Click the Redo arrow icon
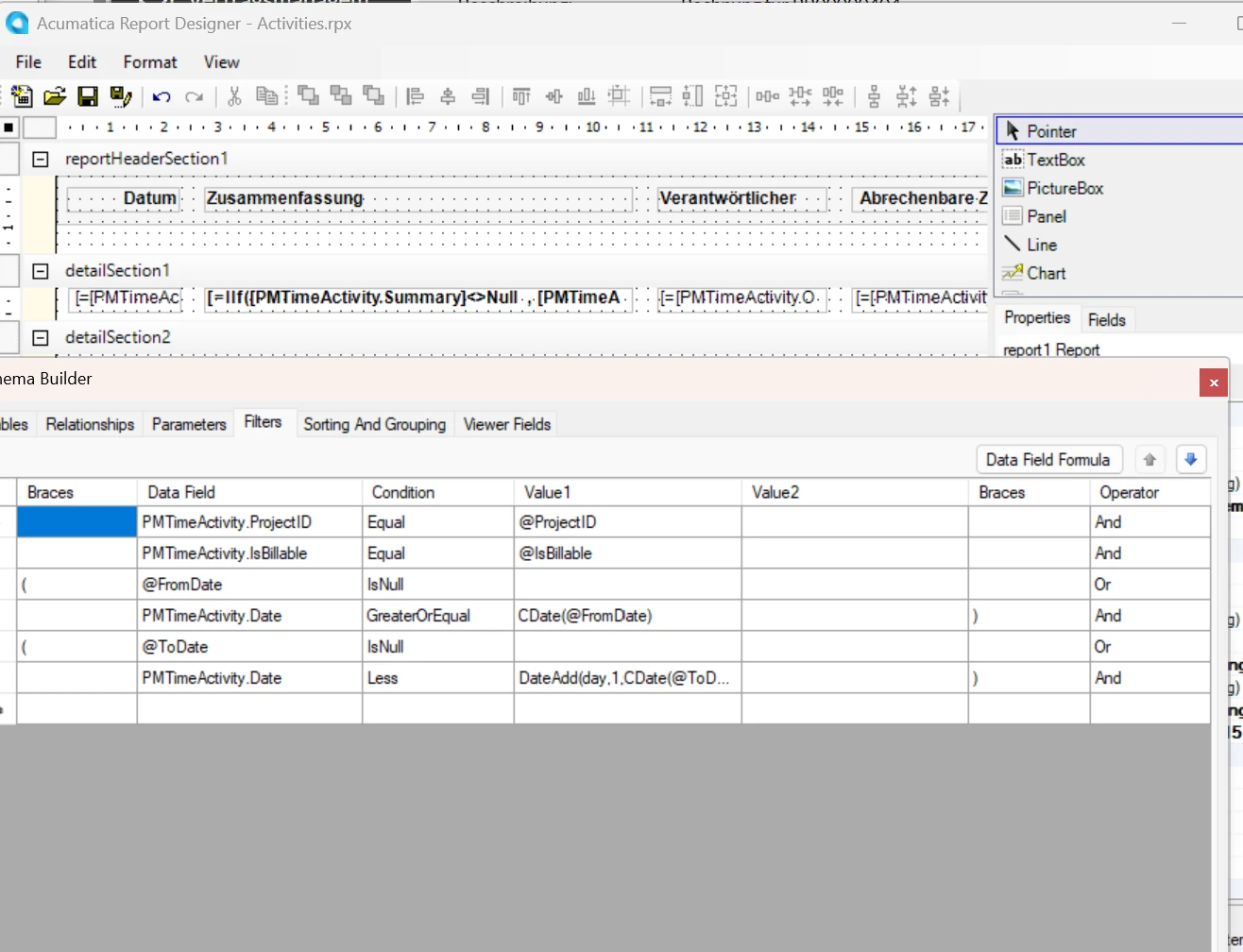 [x=195, y=96]
